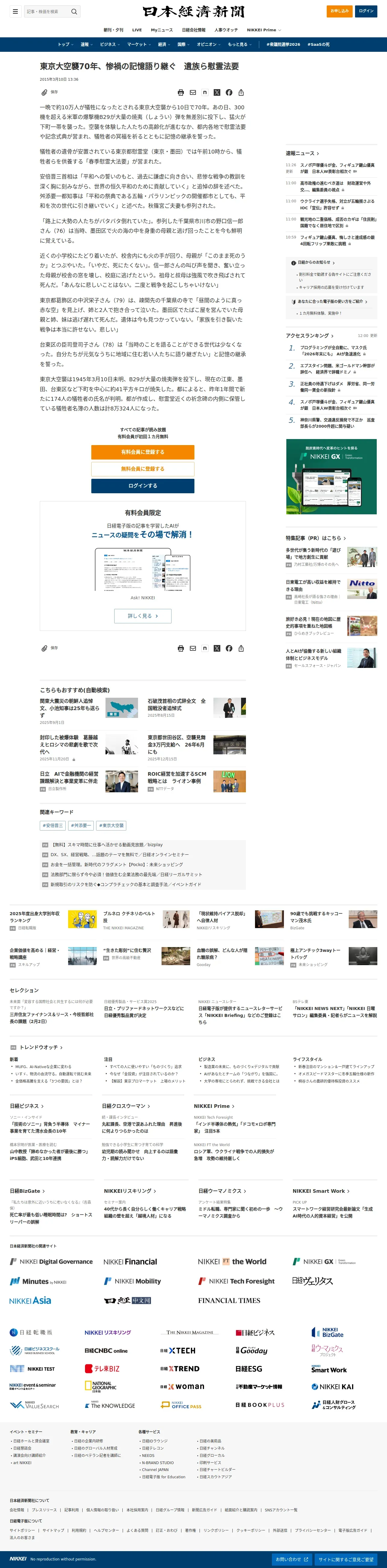Select the #舛添要一 keyword tag
Screen dimensions: 387x1568
(80, 825)
